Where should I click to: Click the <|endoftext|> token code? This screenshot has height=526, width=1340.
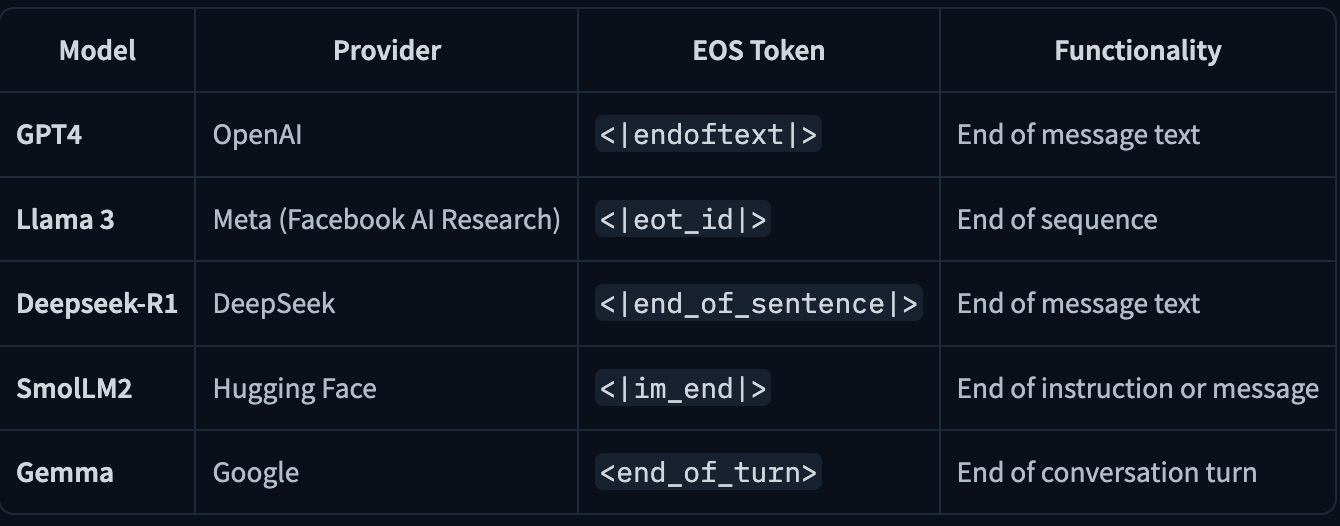(708, 135)
